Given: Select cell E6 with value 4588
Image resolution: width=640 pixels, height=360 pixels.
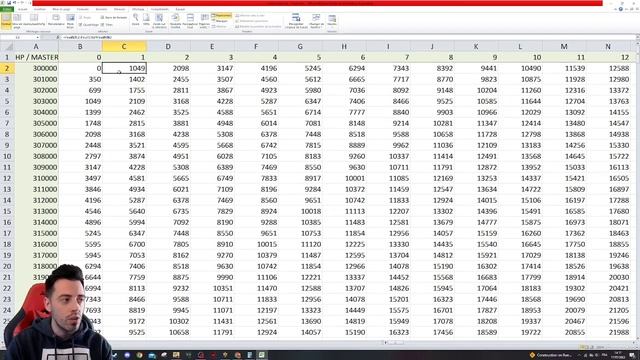Looking at the screenshot, I should [x=212, y=112].
